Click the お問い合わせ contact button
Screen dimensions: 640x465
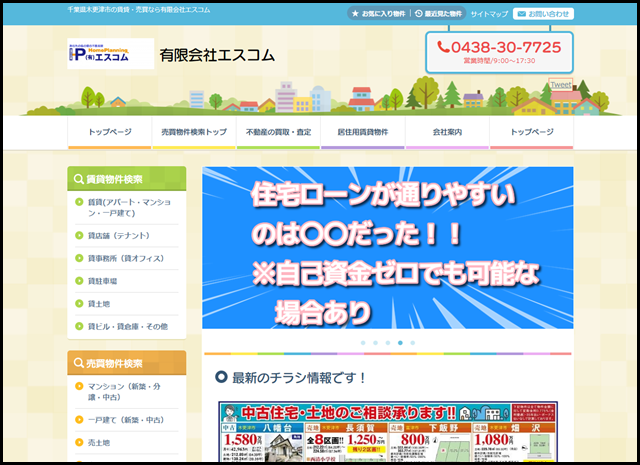[543, 14]
